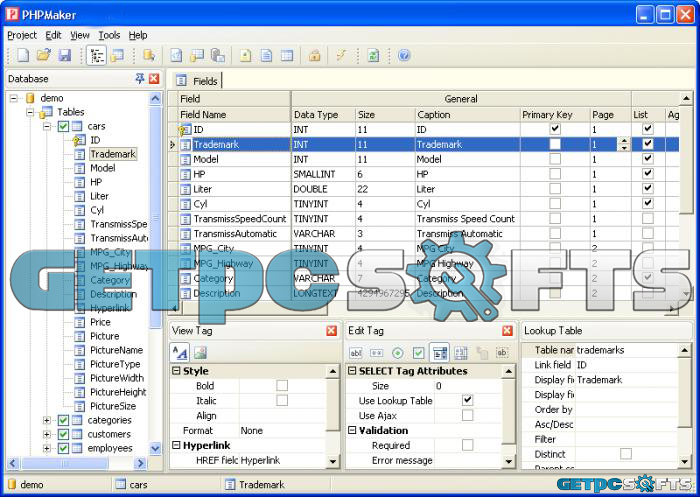Screen dimensions: 700x497
Task: Close the Database panel
Action: [154, 79]
